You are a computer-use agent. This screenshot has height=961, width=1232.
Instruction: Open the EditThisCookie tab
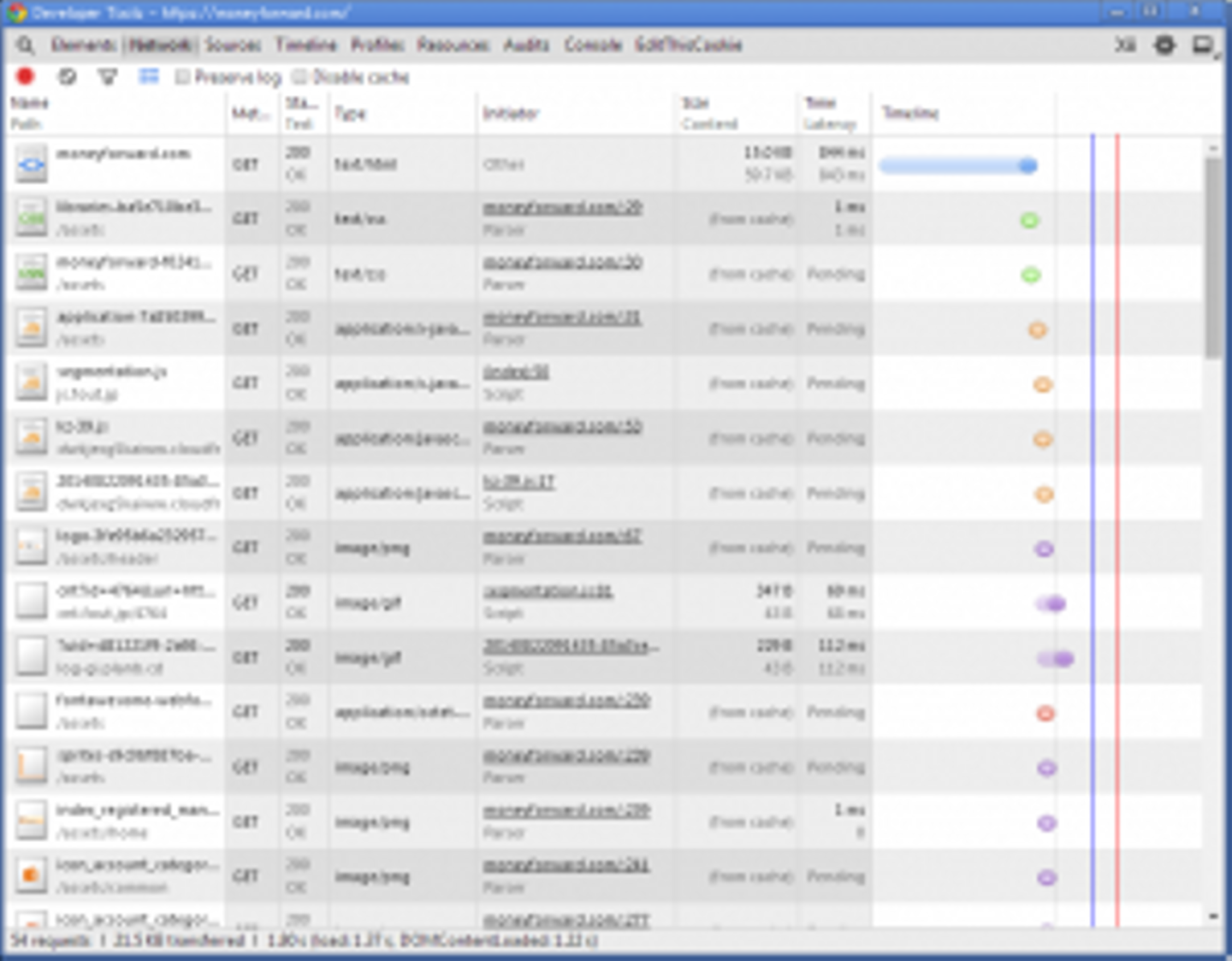click(689, 44)
